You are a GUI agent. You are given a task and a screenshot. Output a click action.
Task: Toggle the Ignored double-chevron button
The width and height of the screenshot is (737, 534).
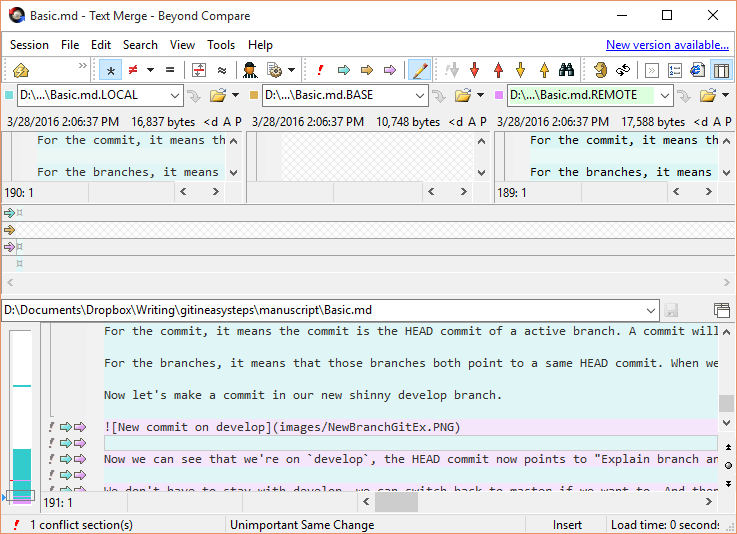click(651, 71)
